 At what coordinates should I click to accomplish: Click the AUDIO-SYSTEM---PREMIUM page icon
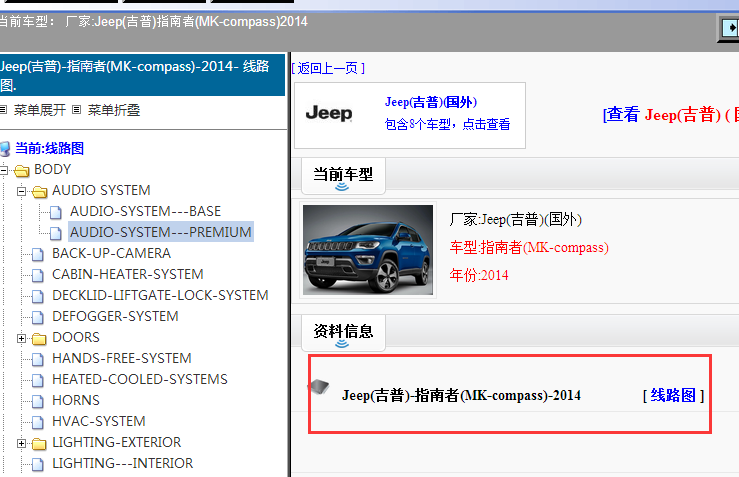[56, 233]
